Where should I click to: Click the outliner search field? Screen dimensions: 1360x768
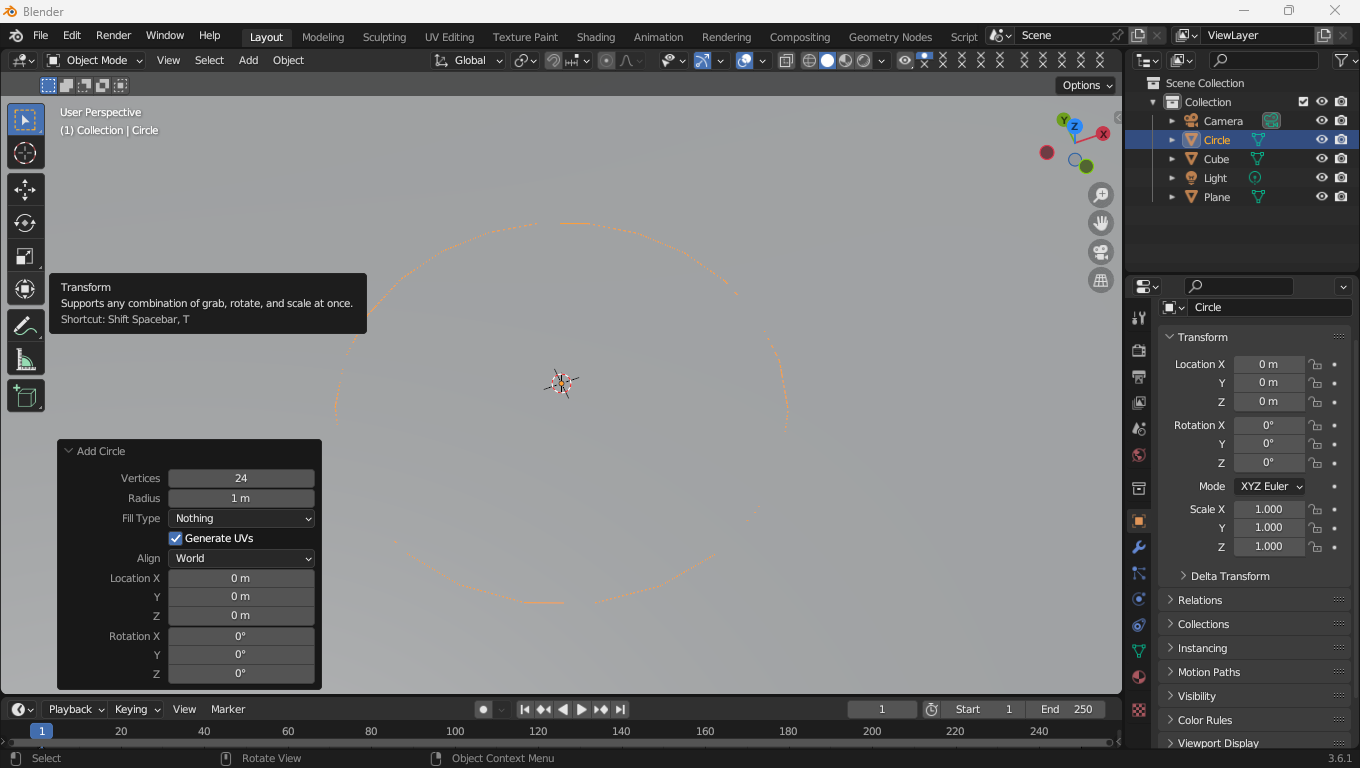coord(1263,61)
